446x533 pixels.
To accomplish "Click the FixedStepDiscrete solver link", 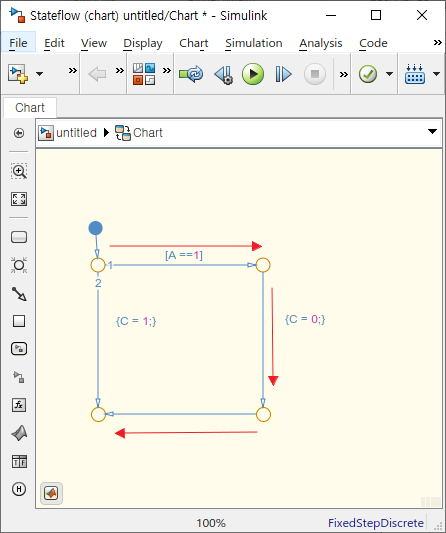I will (376, 523).
